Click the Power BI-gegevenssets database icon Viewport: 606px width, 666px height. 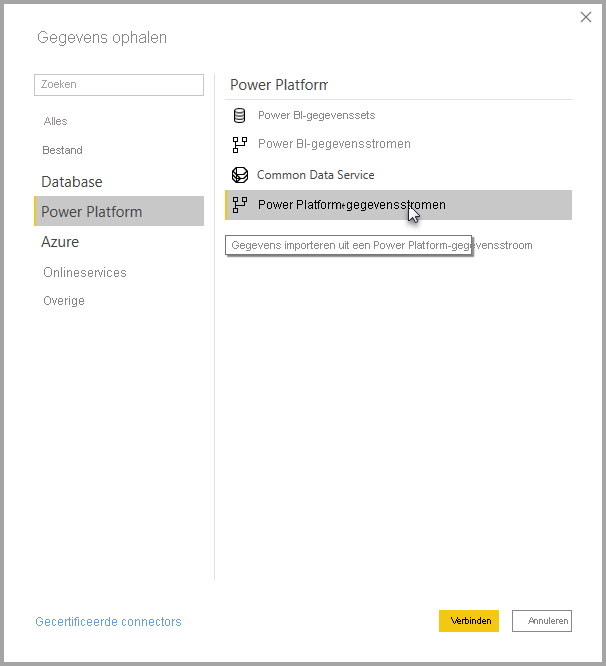[240, 115]
